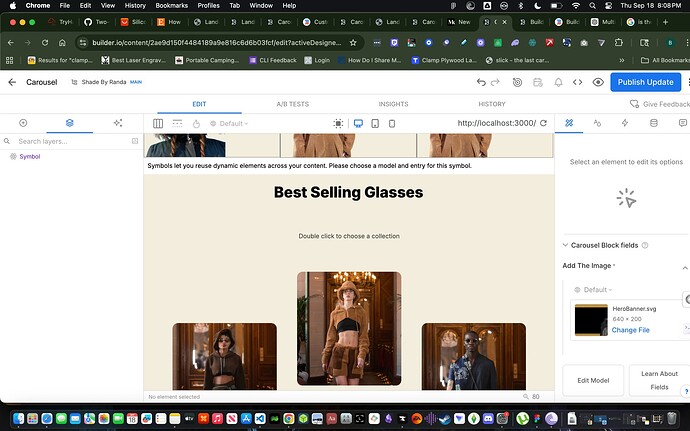Image resolution: width=690 pixels, height=431 pixels.
Task: Switch to mobile preview device
Action: [x=392, y=124]
